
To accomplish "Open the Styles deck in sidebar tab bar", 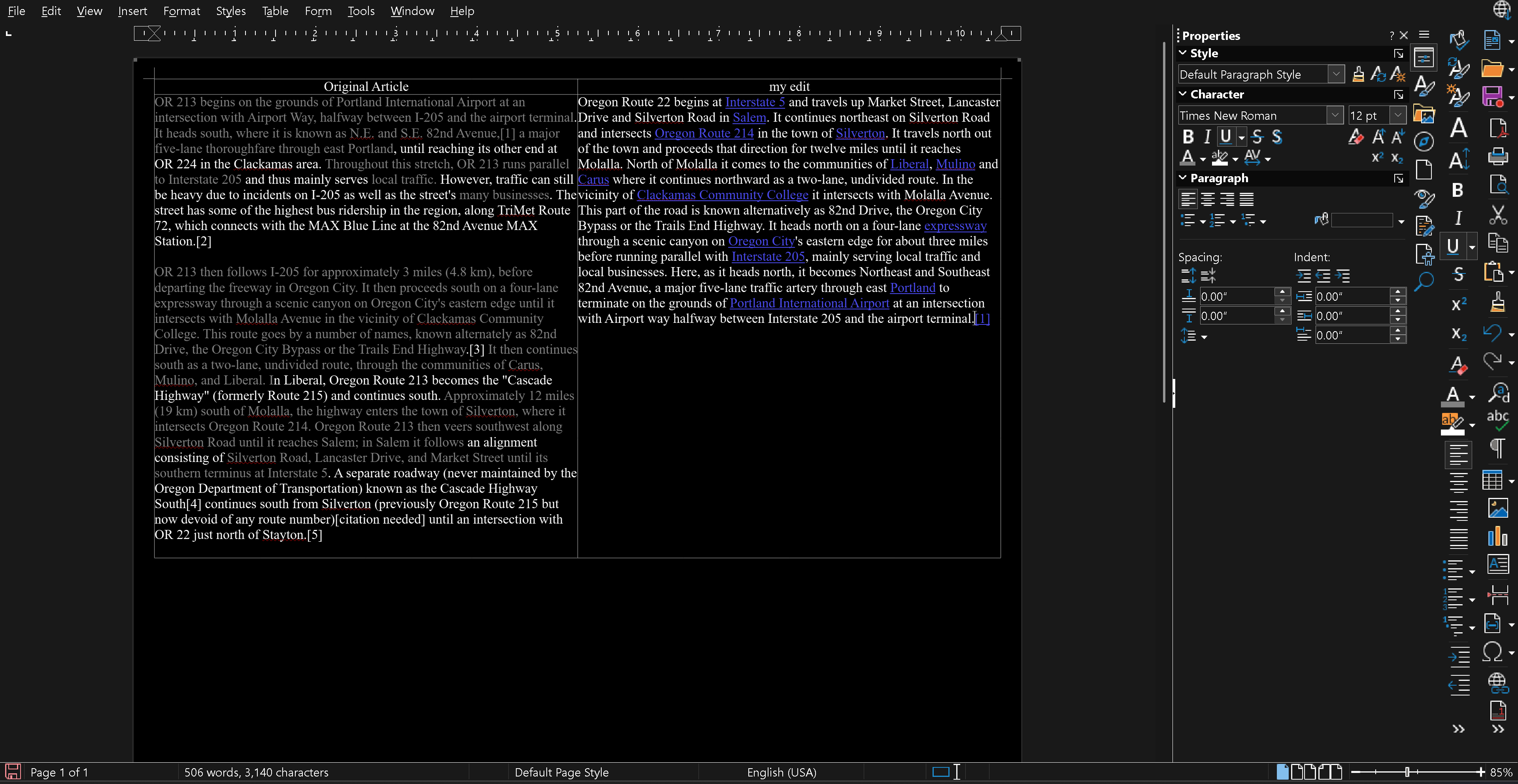I will pyautogui.click(x=1424, y=86).
